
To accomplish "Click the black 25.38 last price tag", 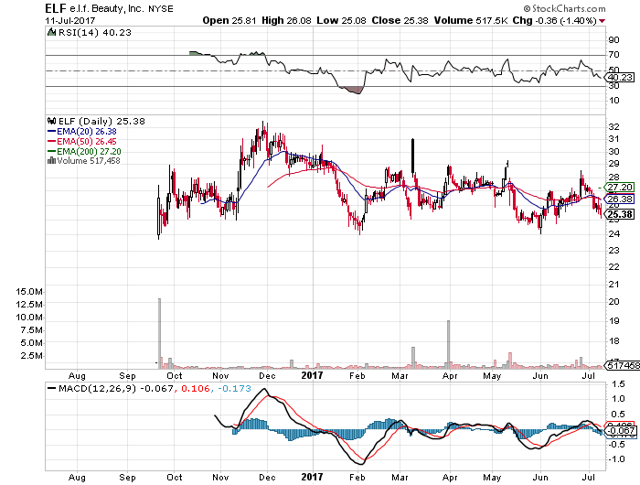I will pyautogui.click(x=620, y=214).
